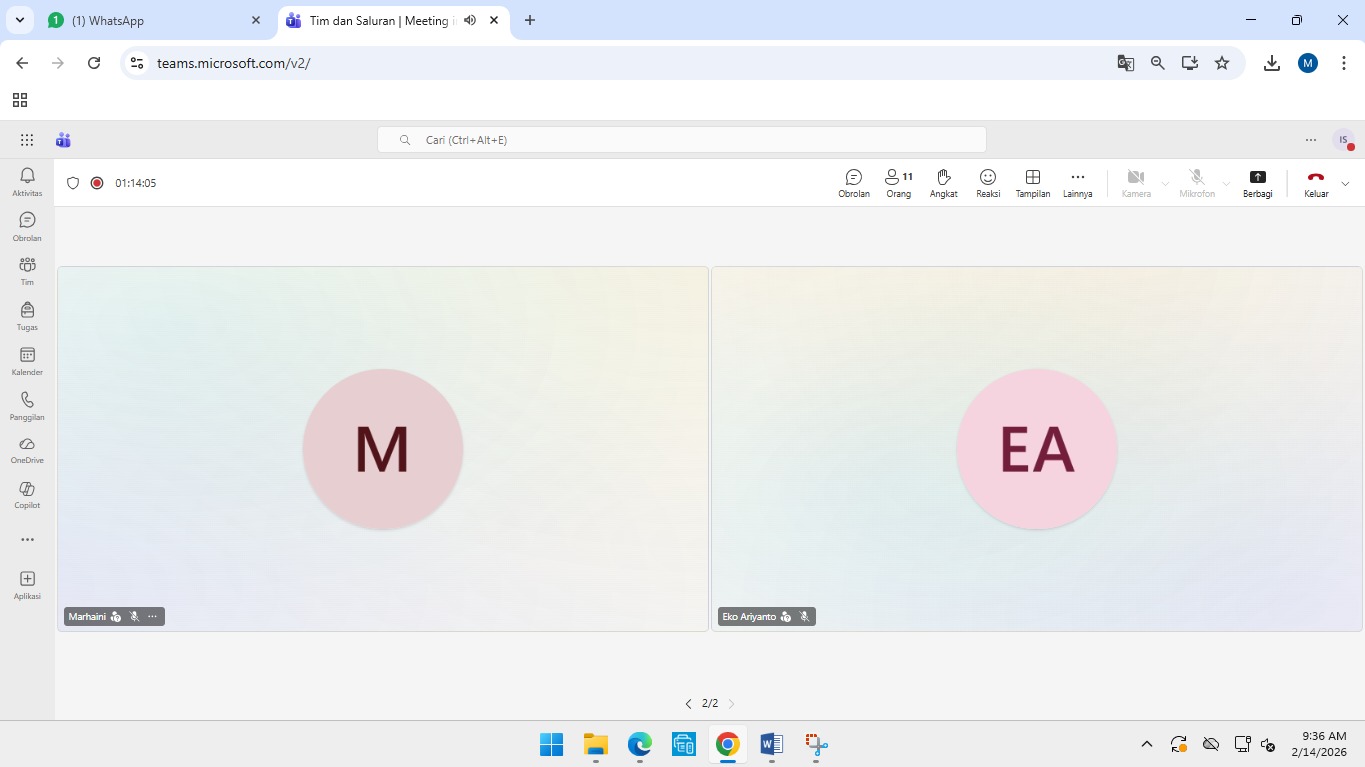Image resolution: width=1365 pixels, height=767 pixels.
Task: Open the Lainnya more actions menu
Action: (1077, 183)
